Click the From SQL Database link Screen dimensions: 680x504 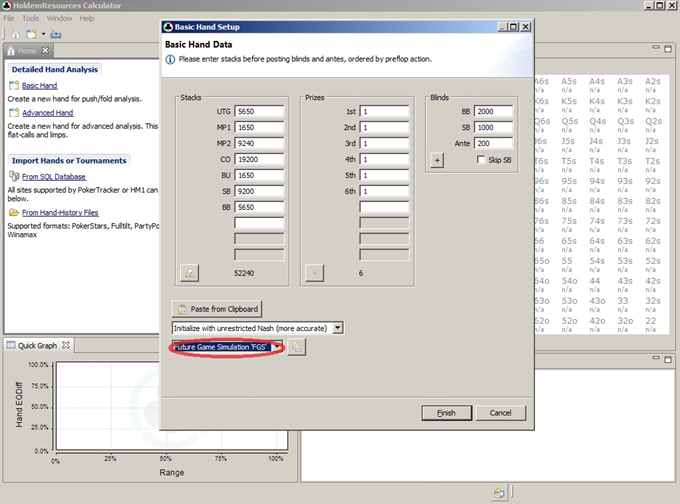coord(54,177)
